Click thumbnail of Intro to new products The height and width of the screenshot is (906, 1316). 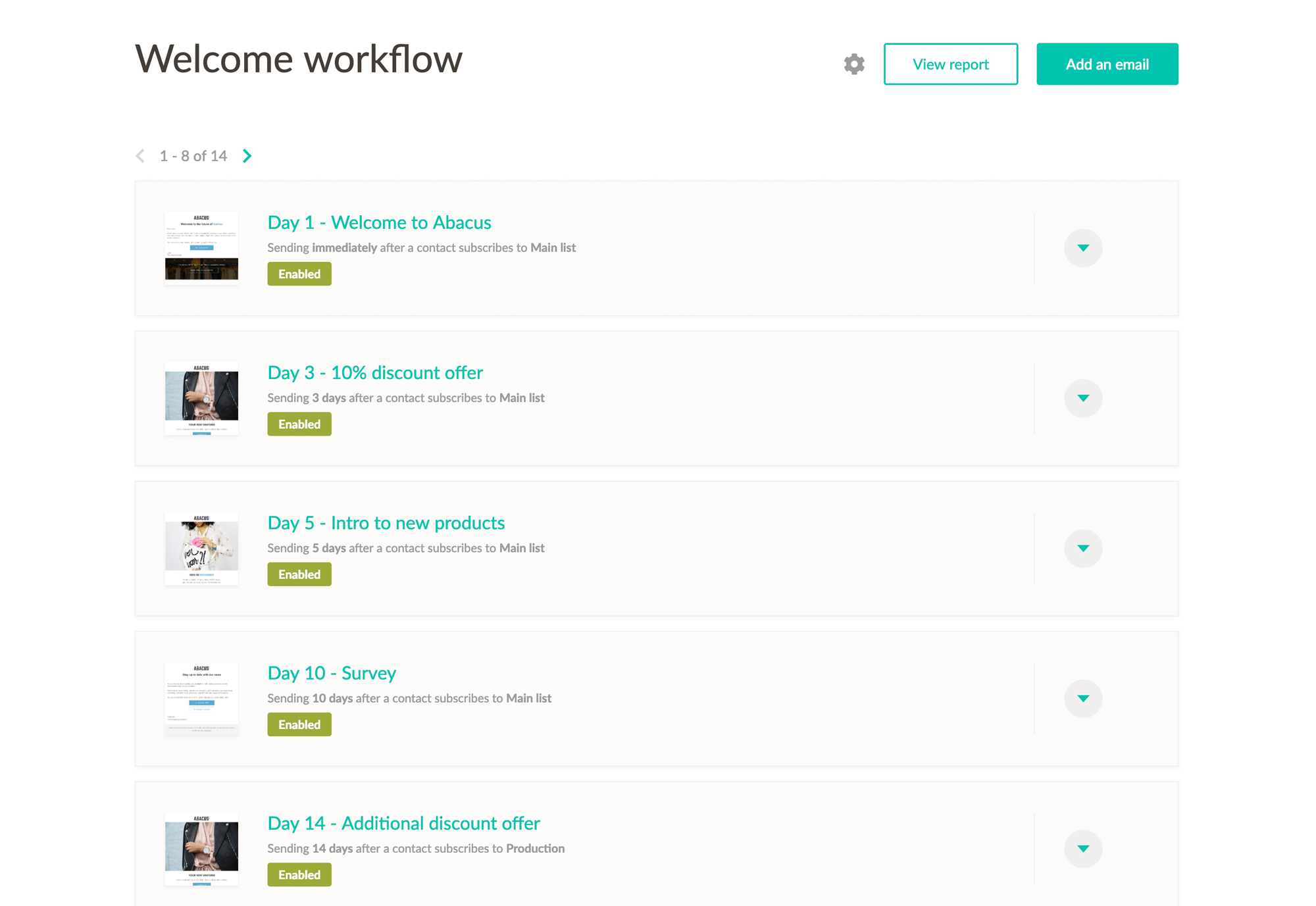201,548
